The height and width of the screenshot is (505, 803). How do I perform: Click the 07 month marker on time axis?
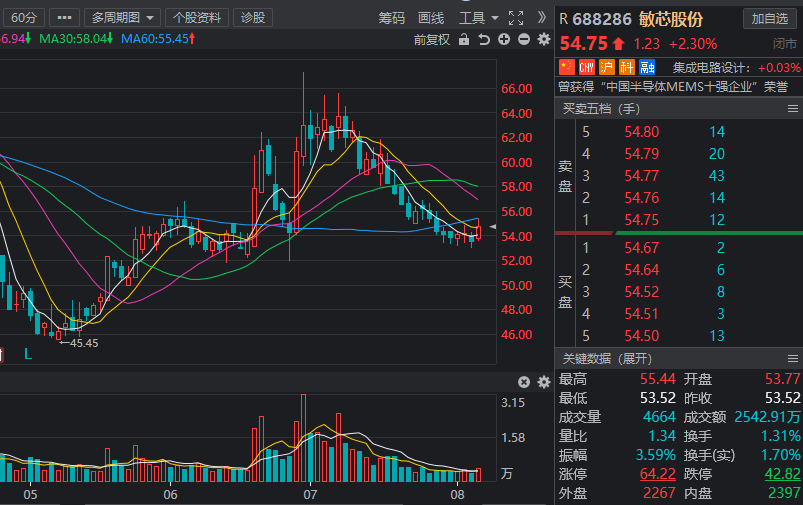(x=310, y=495)
